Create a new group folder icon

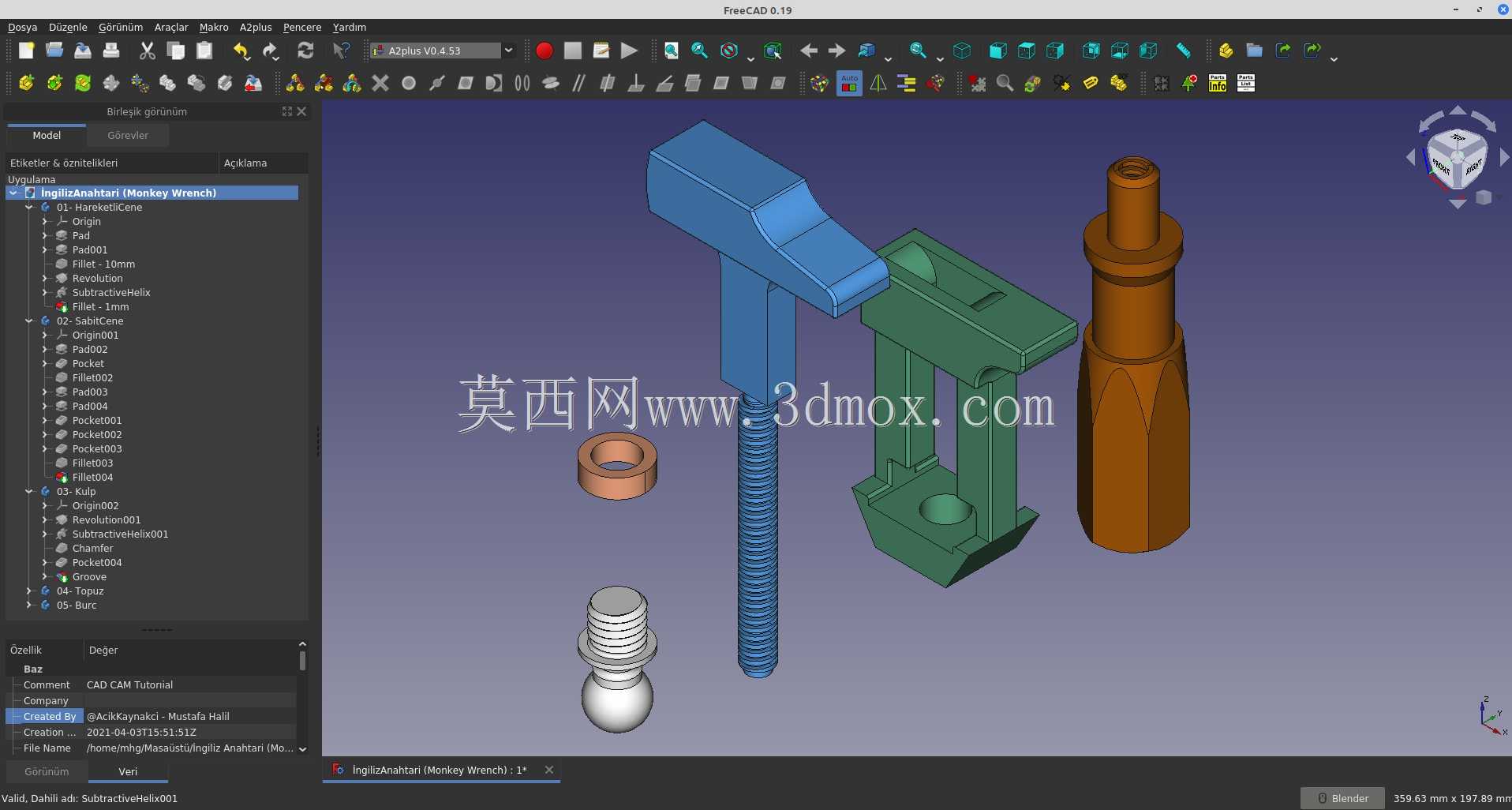coord(1255,51)
